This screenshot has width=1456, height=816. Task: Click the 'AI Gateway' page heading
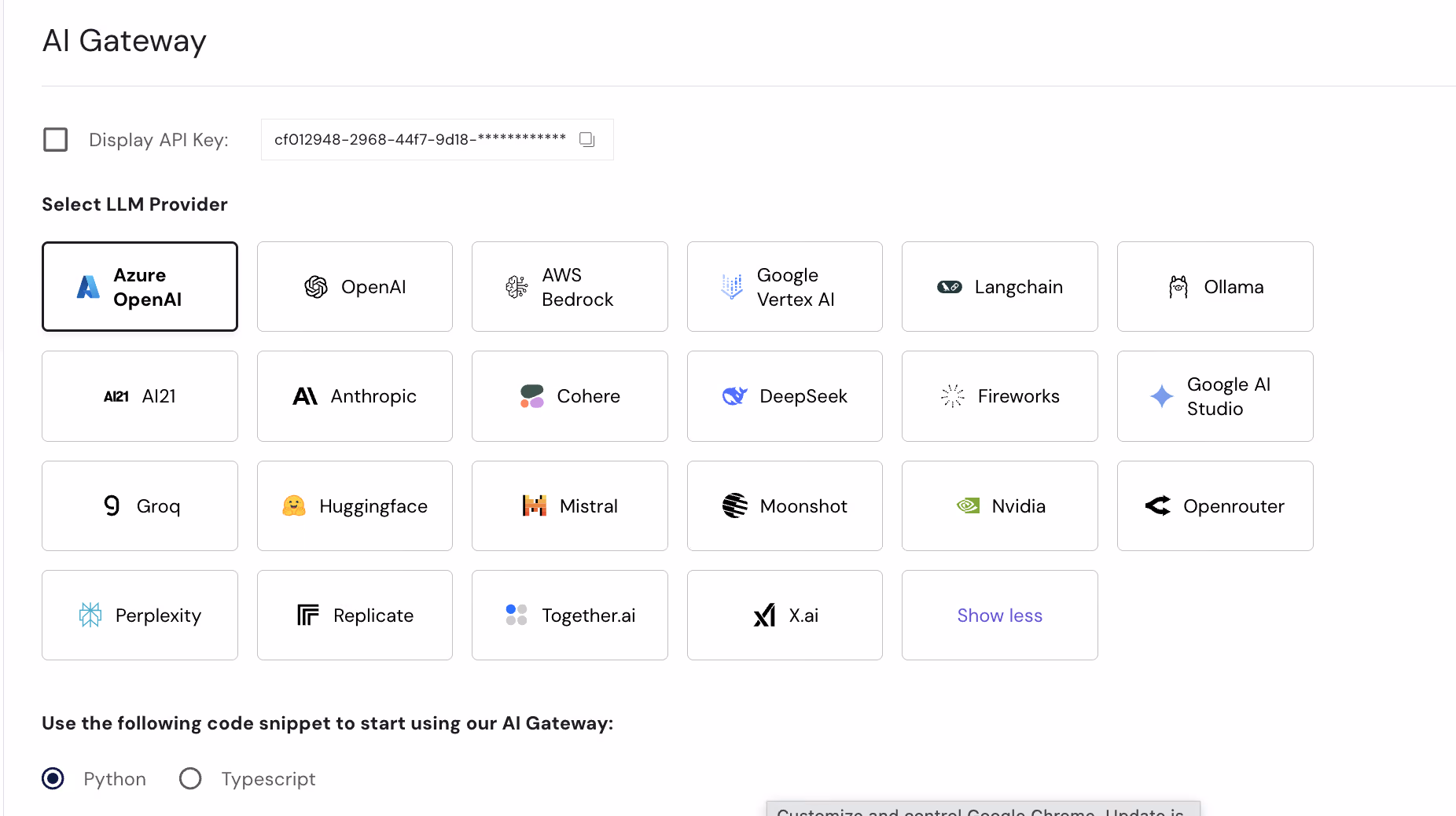[x=124, y=40]
